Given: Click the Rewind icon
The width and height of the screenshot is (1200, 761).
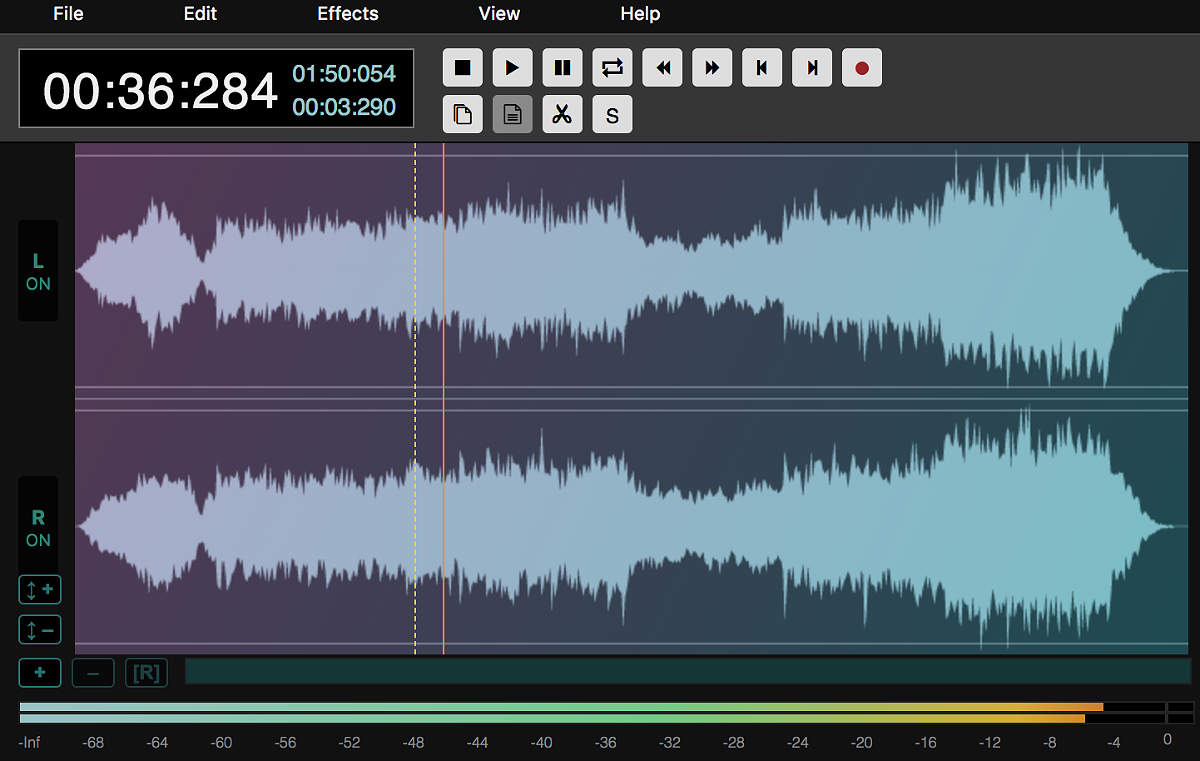Looking at the screenshot, I should click(x=662, y=67).
